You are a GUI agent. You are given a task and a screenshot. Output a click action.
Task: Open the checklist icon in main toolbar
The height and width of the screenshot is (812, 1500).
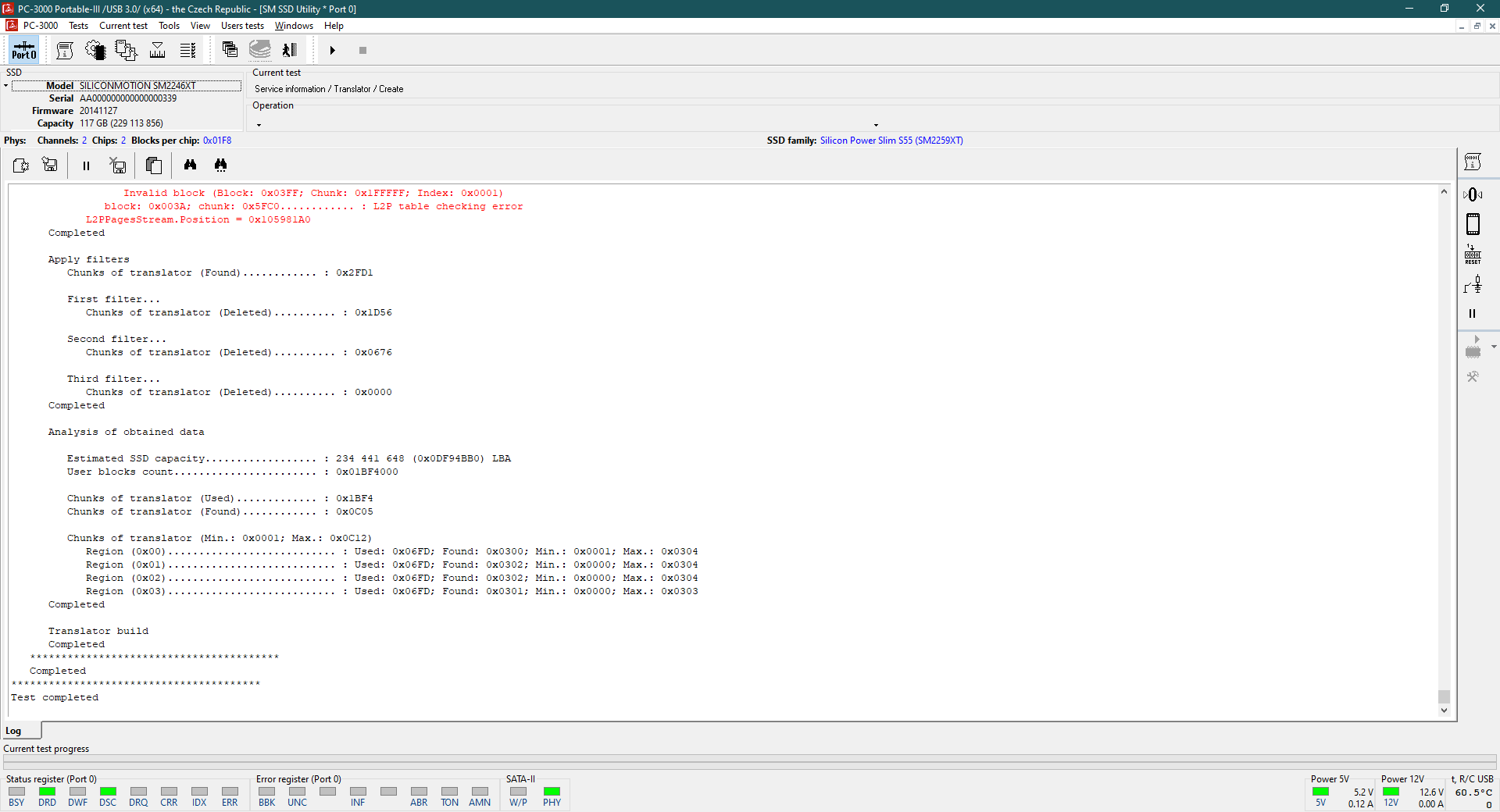pos(187,51)
